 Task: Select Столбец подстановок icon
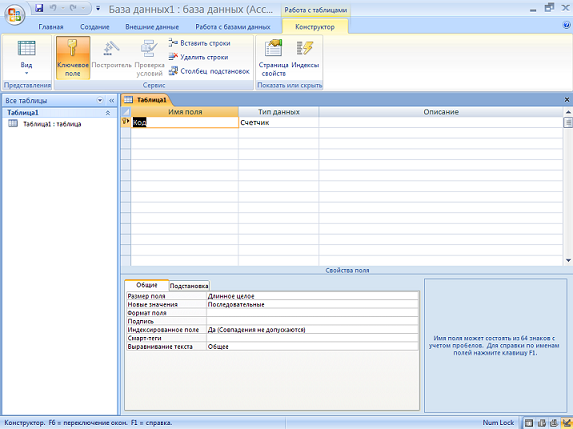(x=173, y=71)
